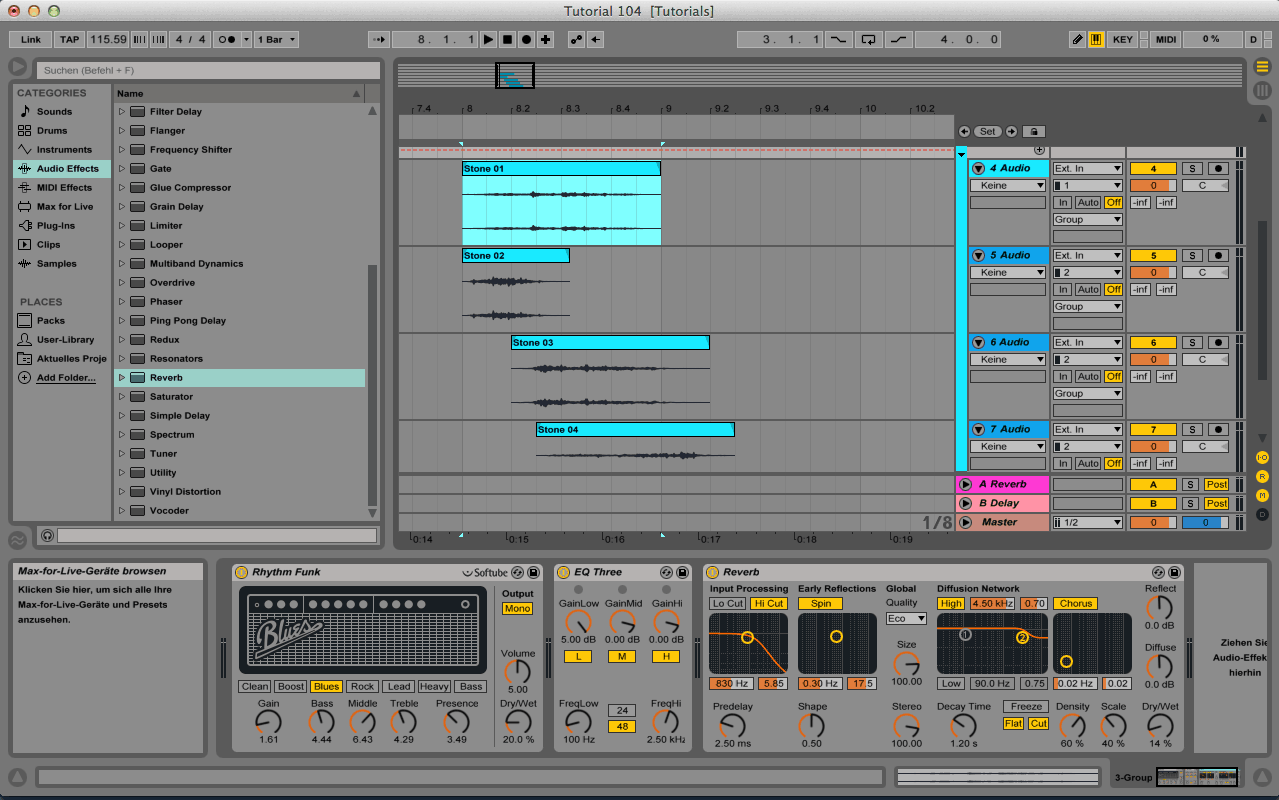Toggle the metronome button

227,39
